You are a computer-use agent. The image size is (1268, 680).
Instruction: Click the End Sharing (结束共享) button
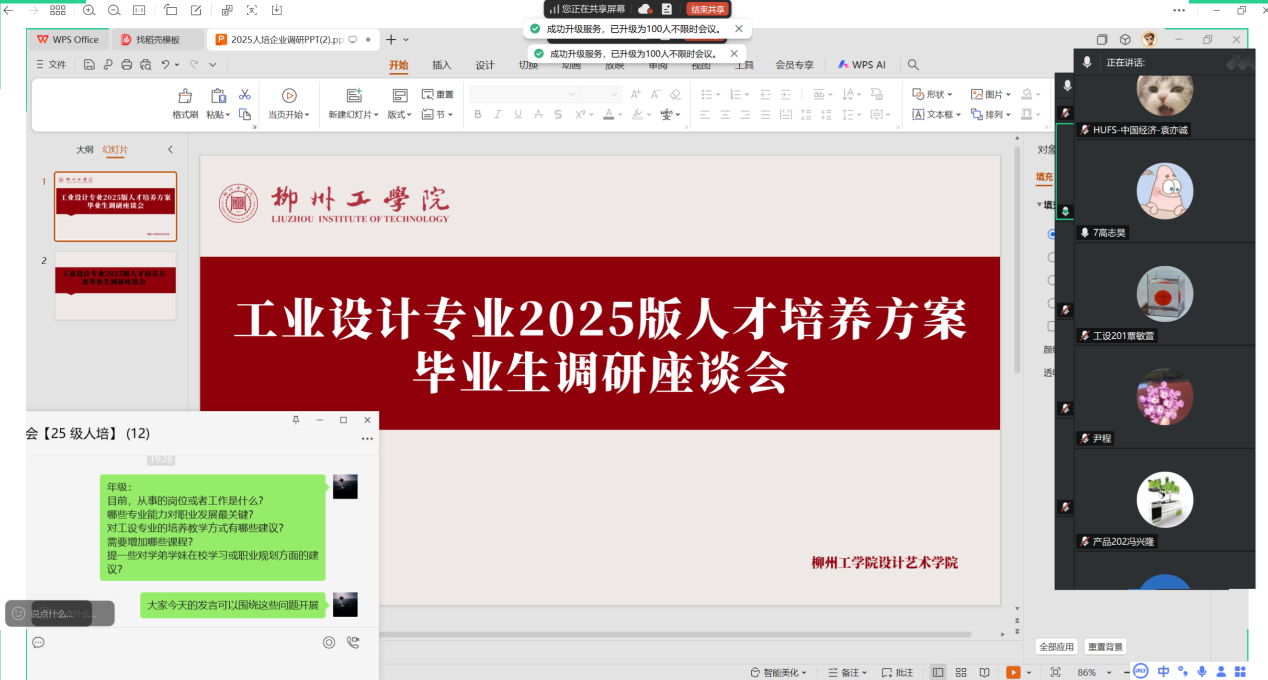point(707,9)
